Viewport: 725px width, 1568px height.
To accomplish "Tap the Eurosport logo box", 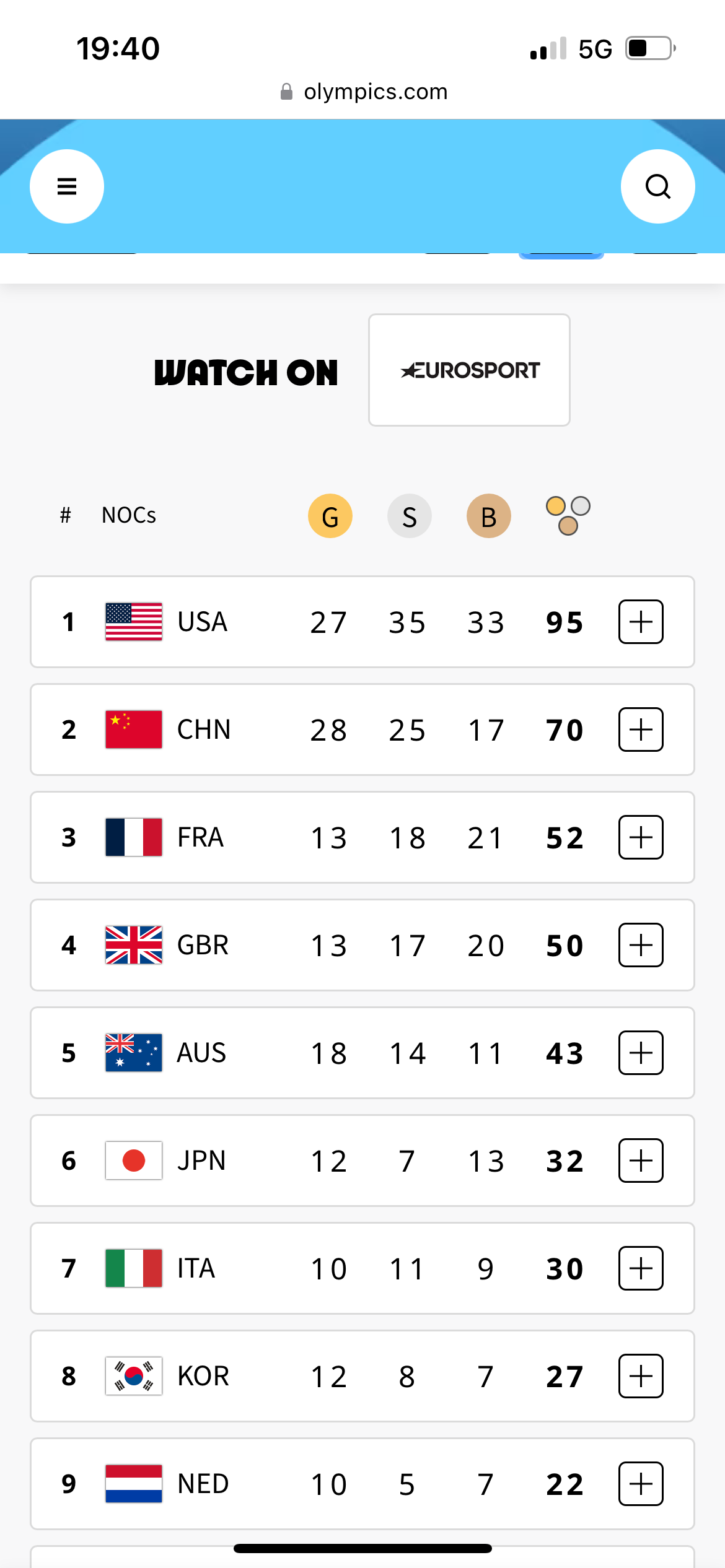I will (469, 370).
